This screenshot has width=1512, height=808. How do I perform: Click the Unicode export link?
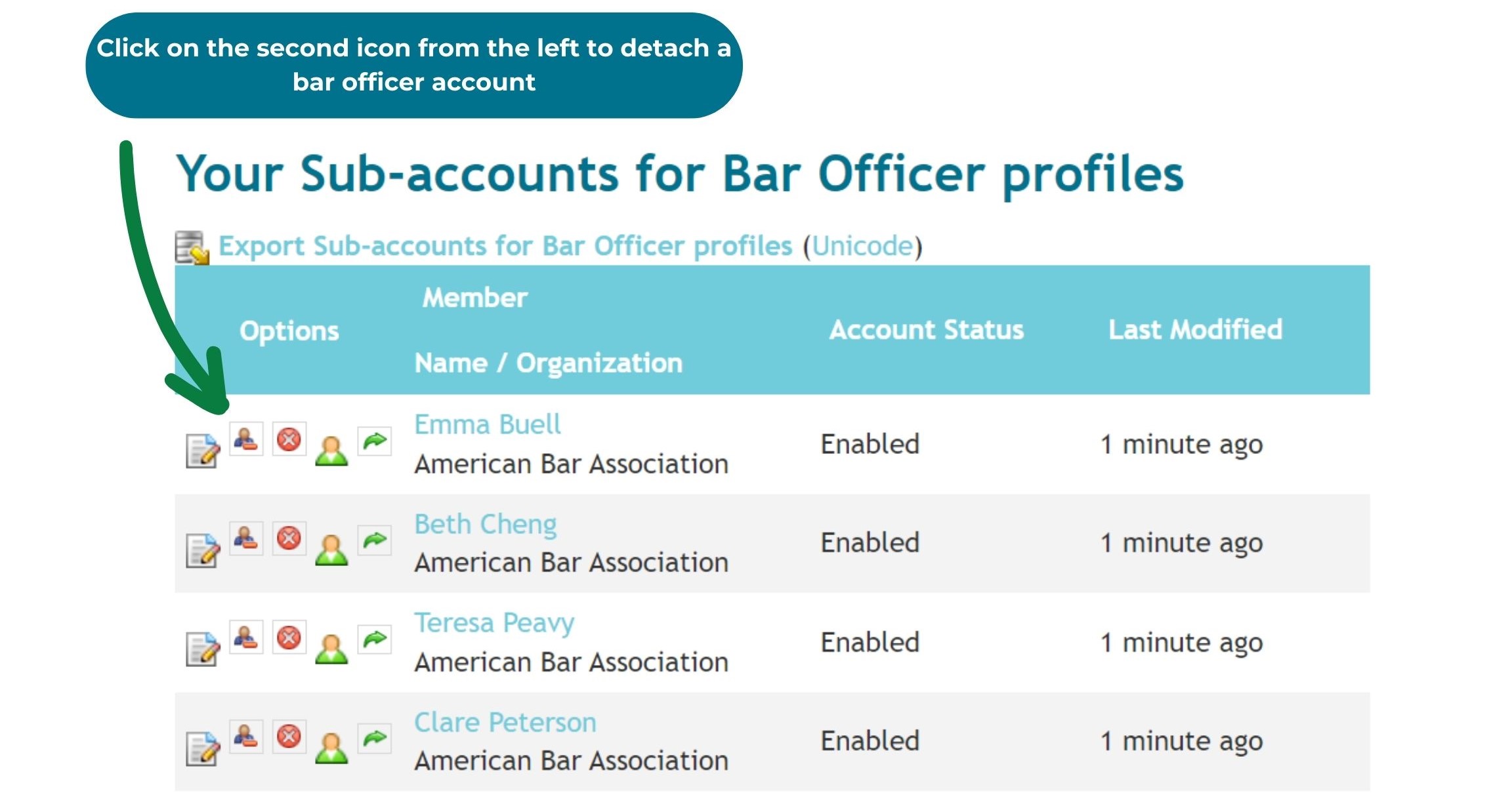coord(860,245)
